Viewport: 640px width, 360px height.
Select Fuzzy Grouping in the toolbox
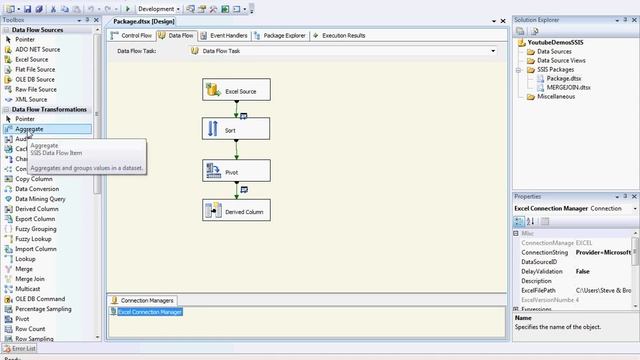pyautogui.click(x=36, y=229)
